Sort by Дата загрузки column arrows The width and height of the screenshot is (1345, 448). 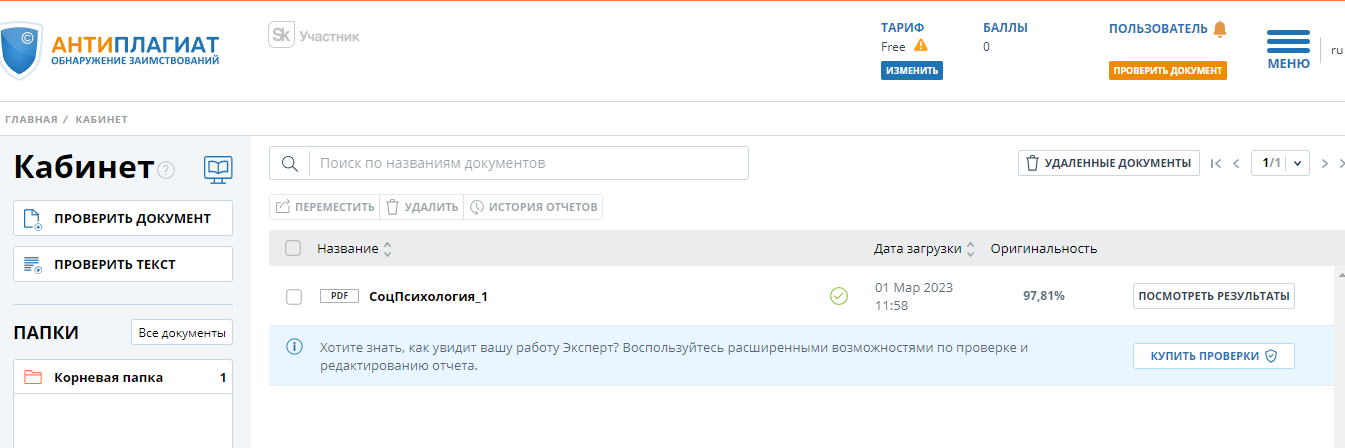tap(970, 249)
